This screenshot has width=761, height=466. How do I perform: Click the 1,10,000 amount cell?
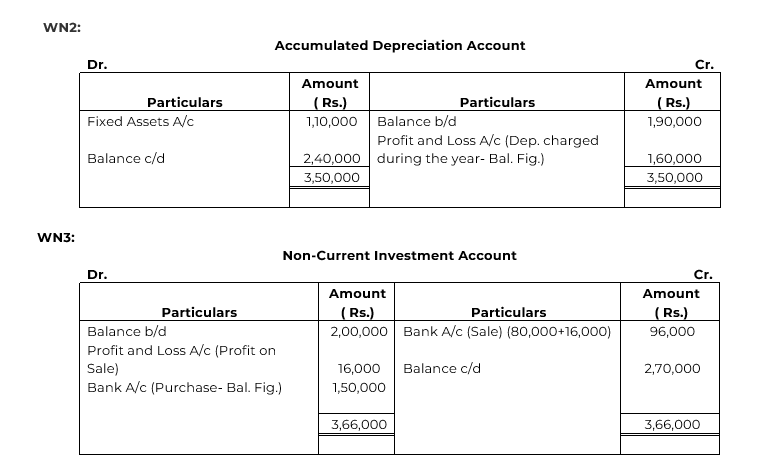point(331,121)
